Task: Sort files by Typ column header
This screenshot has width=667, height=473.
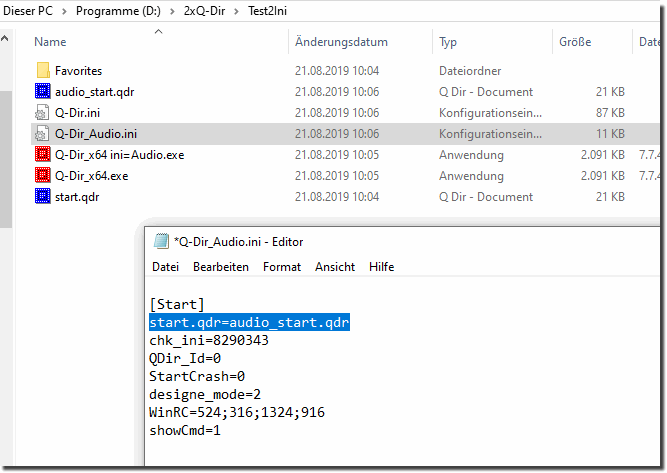Action: point(448,42)
